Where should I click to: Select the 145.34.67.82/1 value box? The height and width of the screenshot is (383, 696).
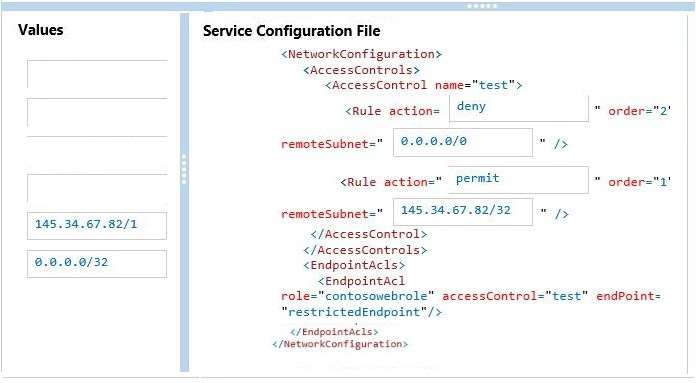click(97, 225)
